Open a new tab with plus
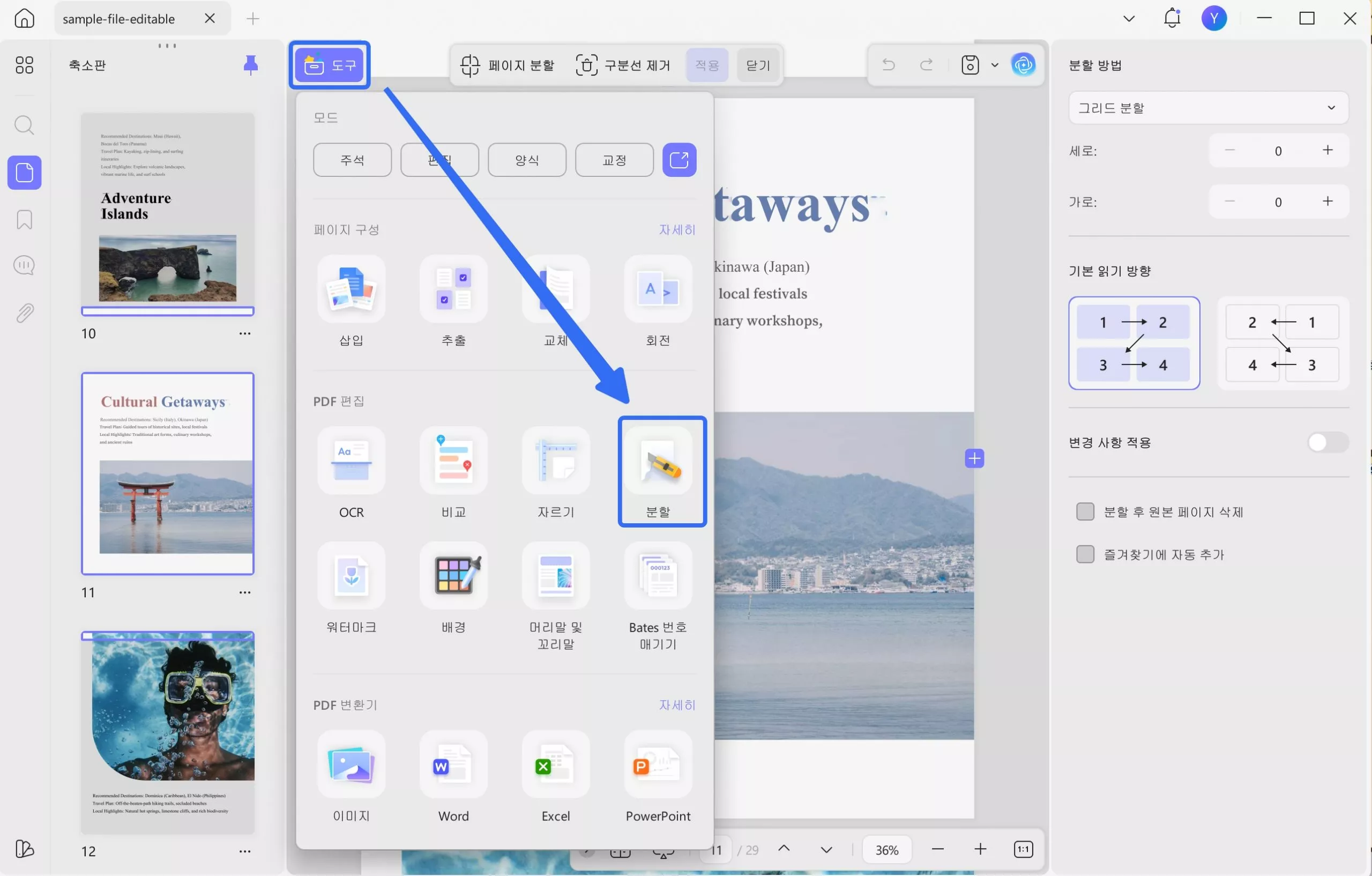 253,18
